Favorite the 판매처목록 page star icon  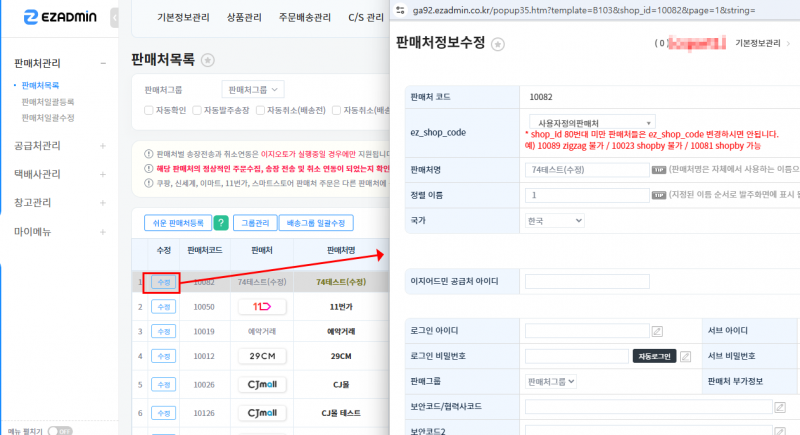[x=208, y=60]
